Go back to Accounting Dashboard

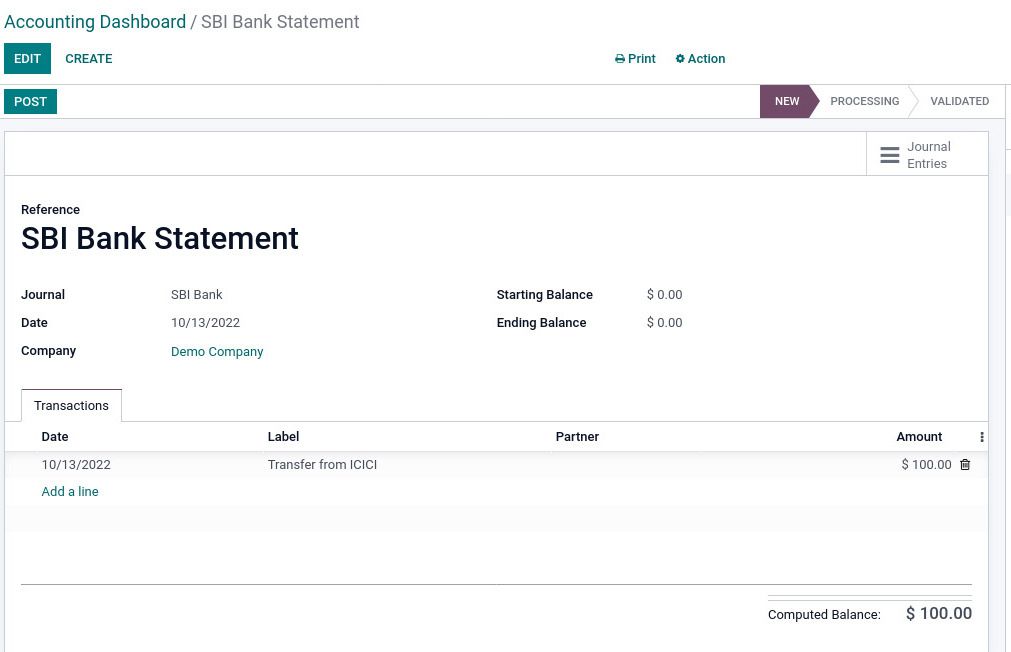pos(95,22)
